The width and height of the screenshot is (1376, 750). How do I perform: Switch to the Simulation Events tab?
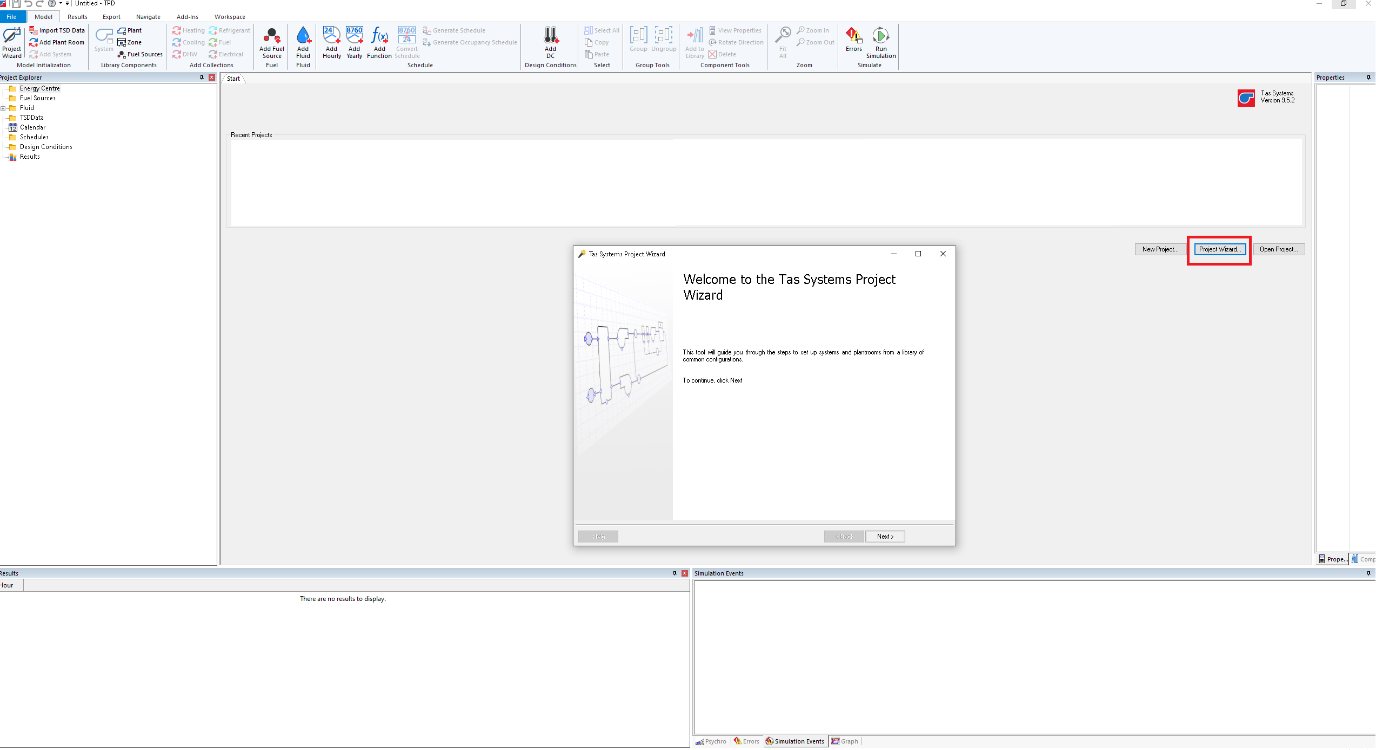[x=796, y=742]
